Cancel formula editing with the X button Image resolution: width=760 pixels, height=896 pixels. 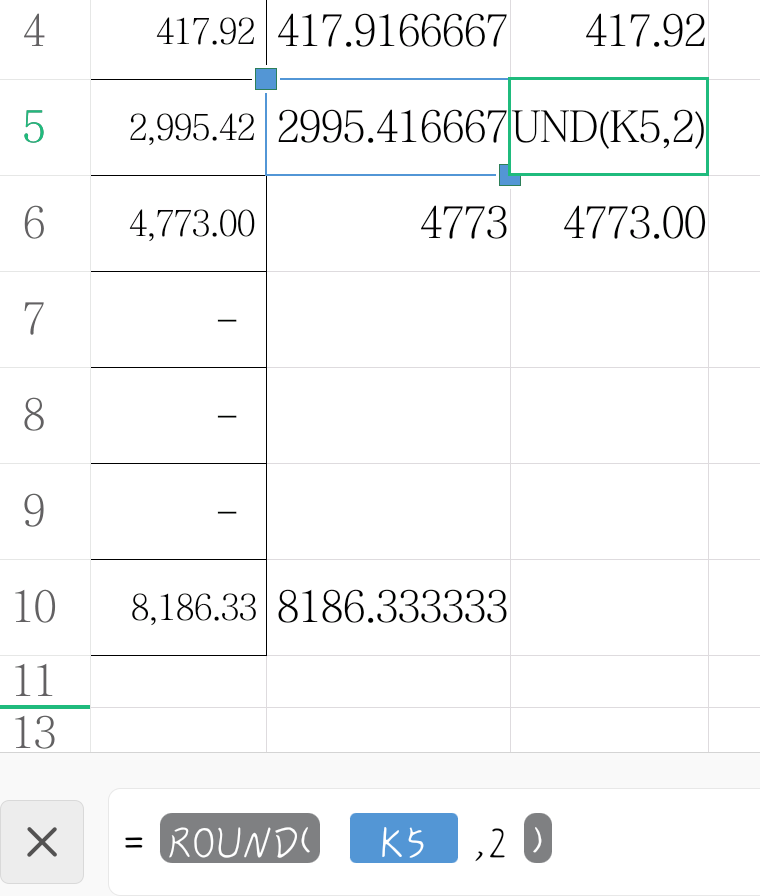[x=42, y=842]
